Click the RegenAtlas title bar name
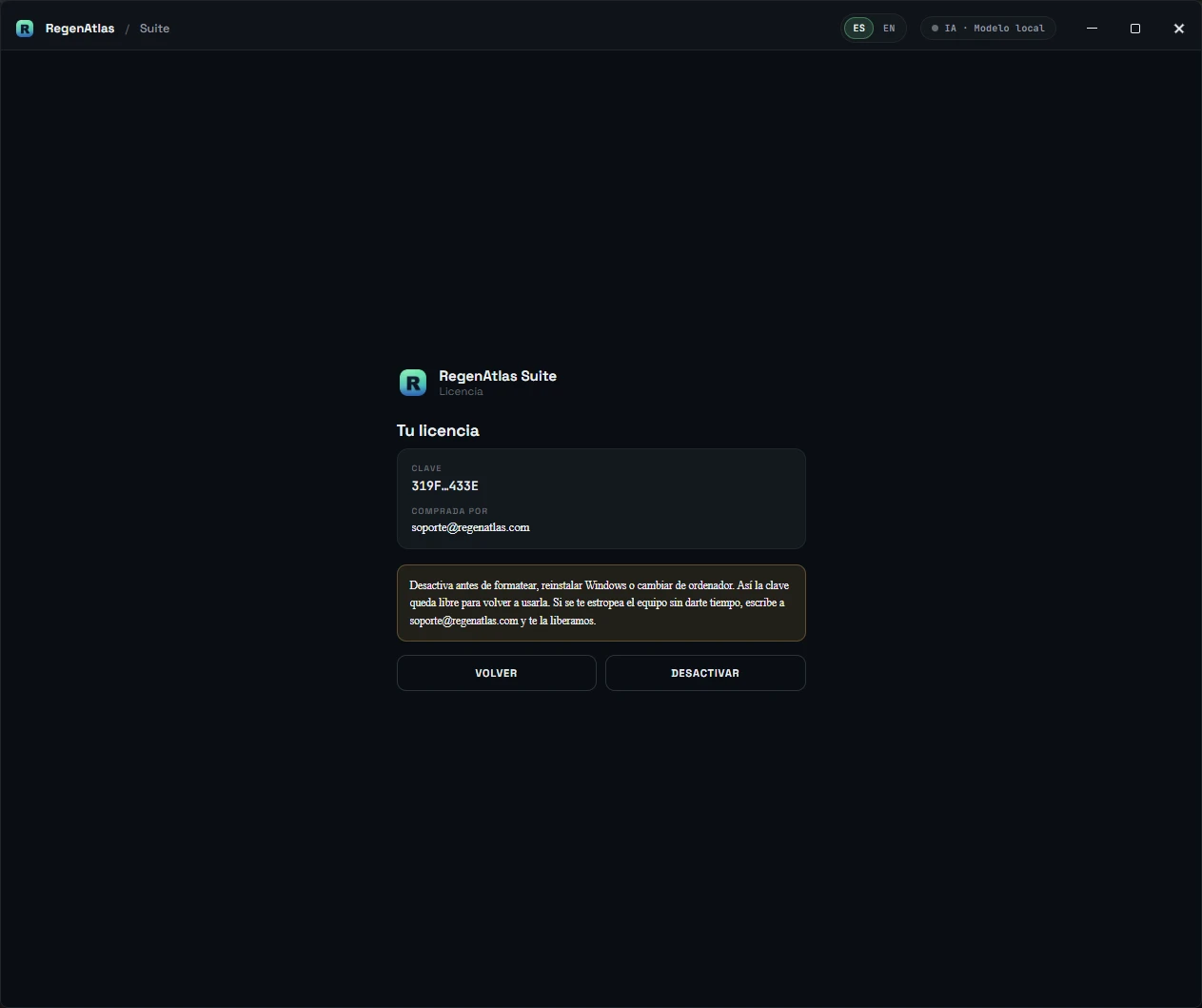 (x=80, y=29)
